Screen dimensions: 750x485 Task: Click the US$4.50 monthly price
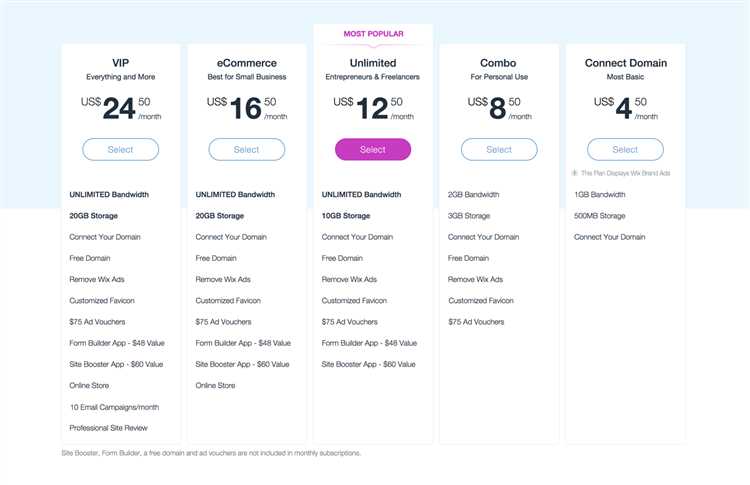tap(626, 109)
